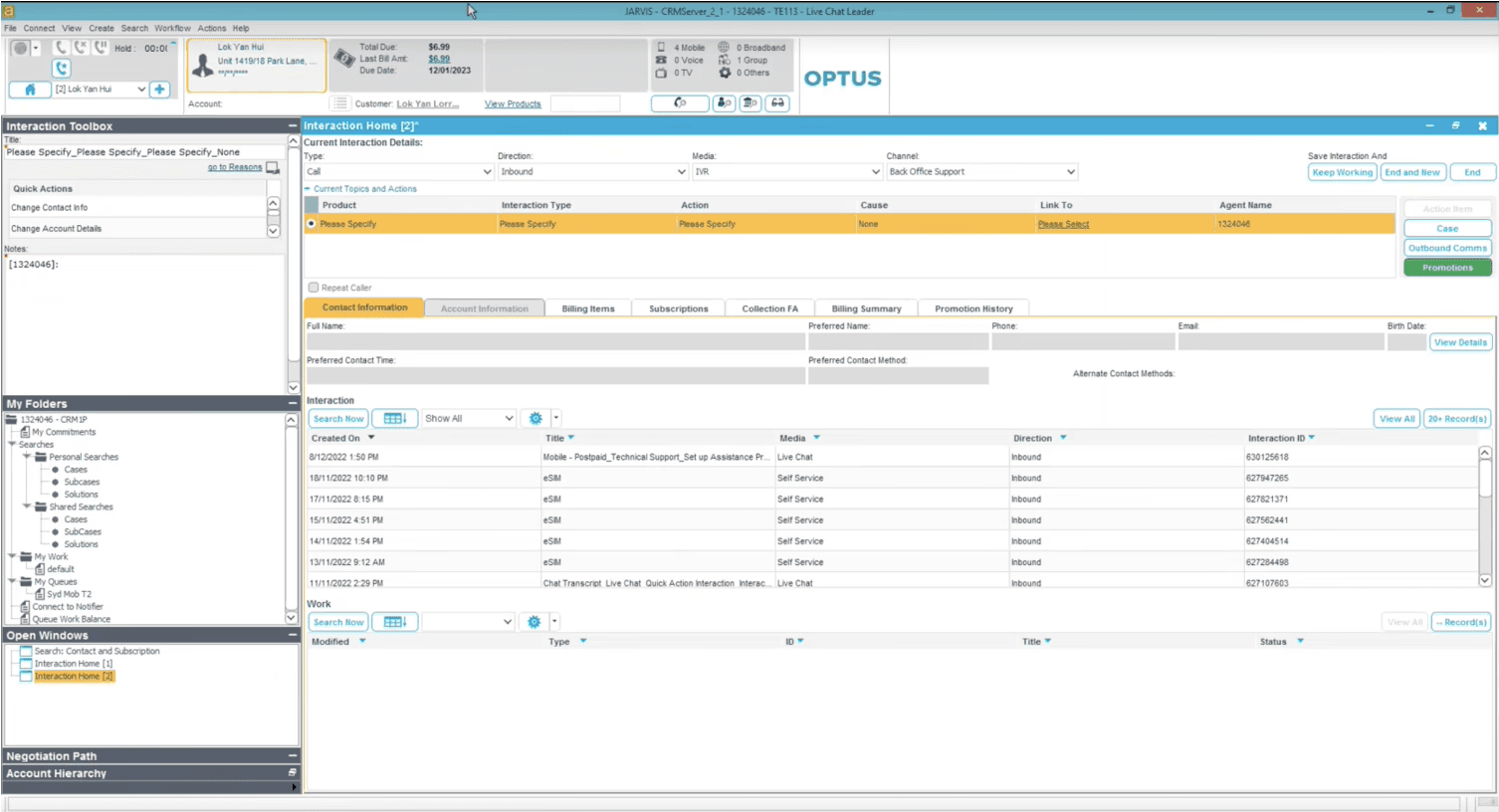1499x812 pixels.
Task: Toggle the go to Reasons checkbox
Action: point(273,167)
